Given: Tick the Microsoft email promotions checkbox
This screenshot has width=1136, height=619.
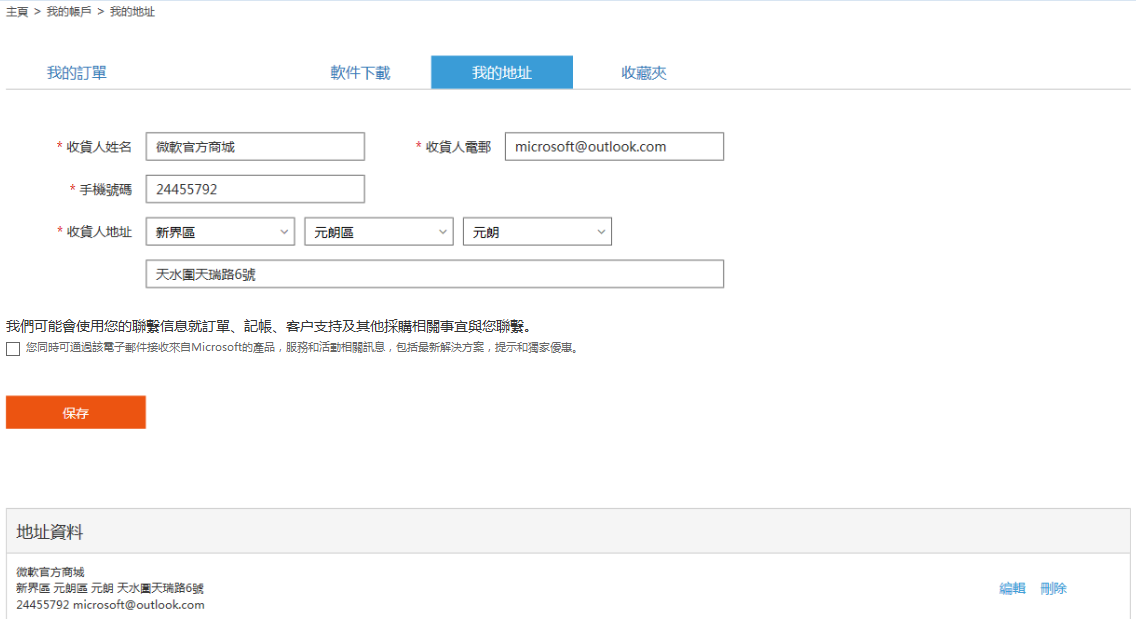Looking at the screenshot, I should pyautogui.click(x=12, y=349).
